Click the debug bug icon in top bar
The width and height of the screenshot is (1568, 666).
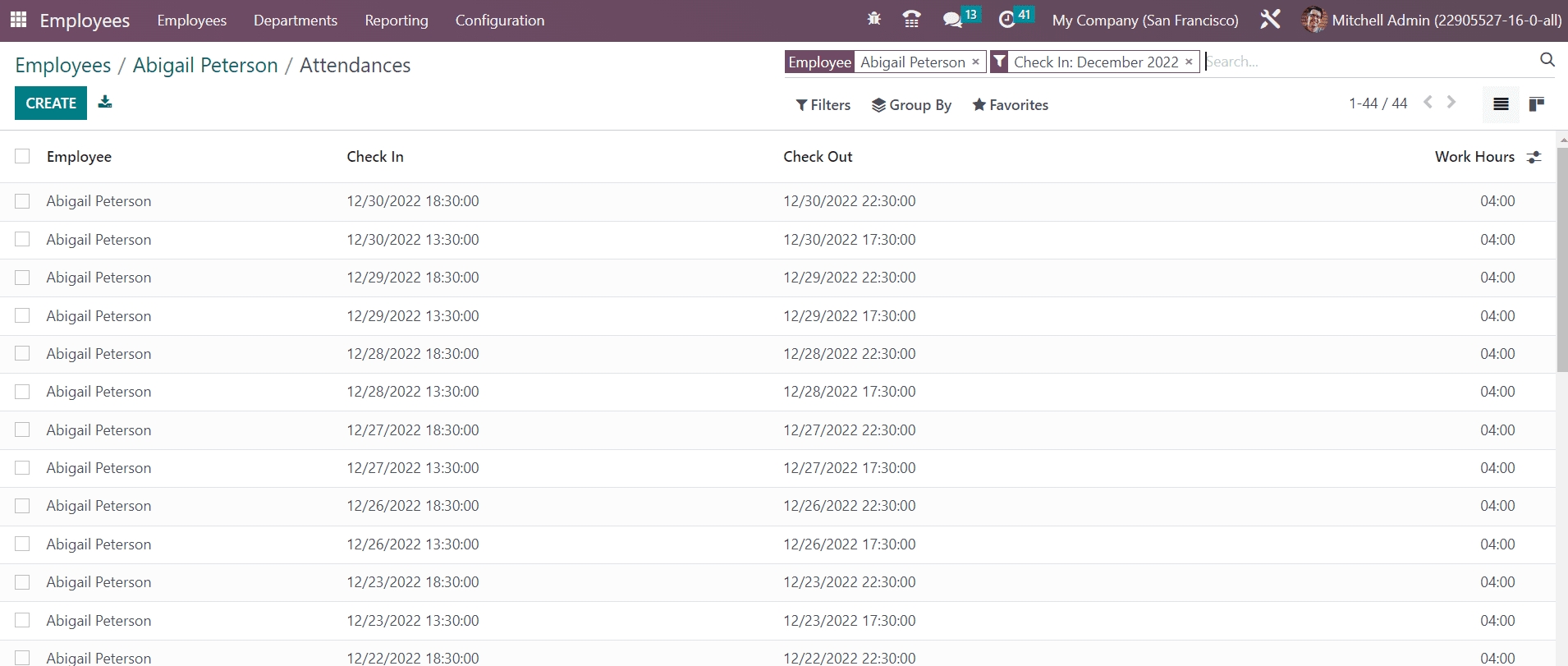click(x=873, y=19)
